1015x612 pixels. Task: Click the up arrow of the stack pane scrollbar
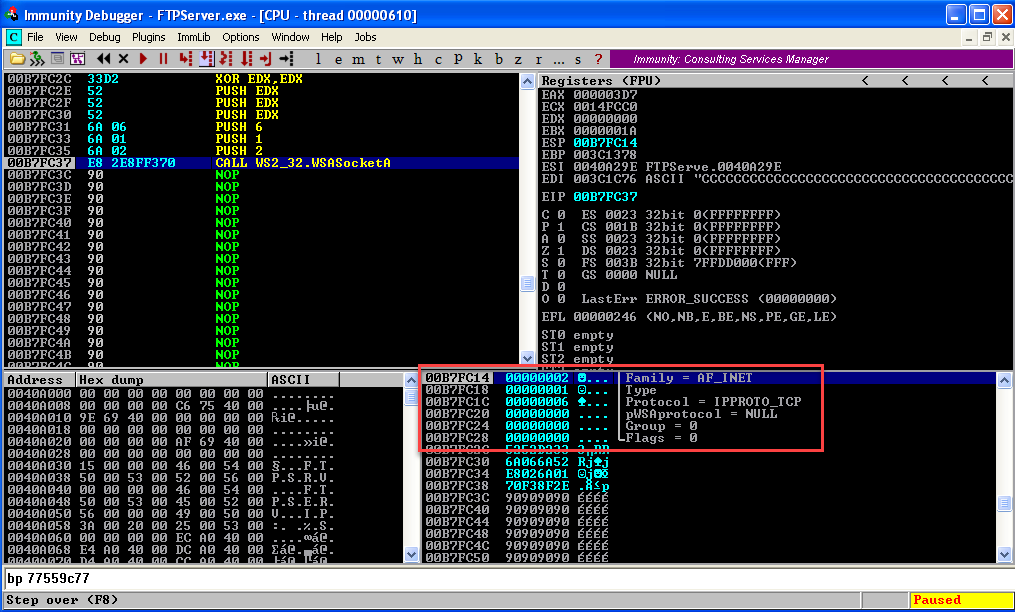1004,380
